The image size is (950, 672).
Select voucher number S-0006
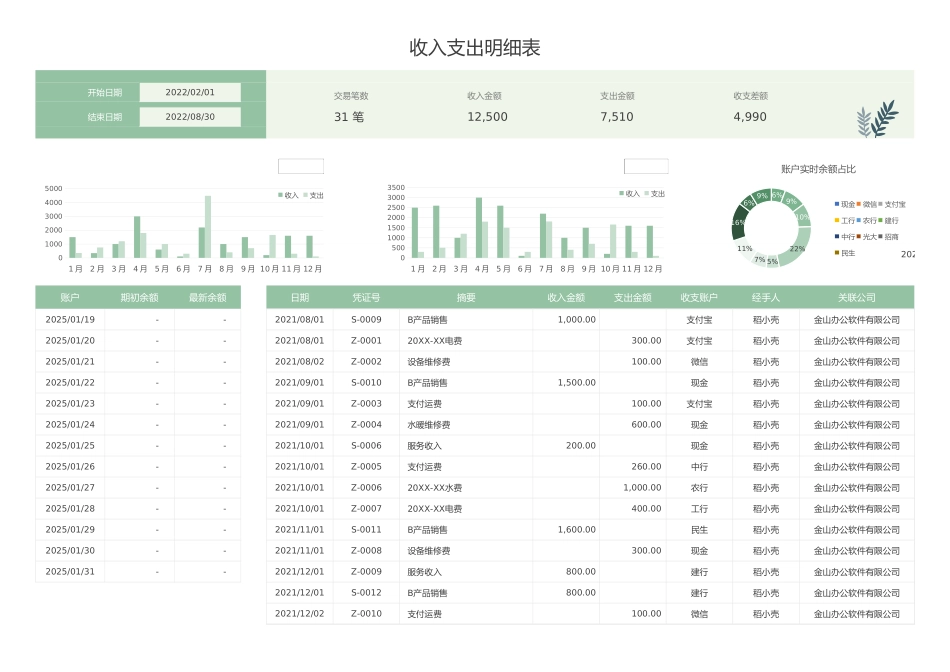click(367, 445)
